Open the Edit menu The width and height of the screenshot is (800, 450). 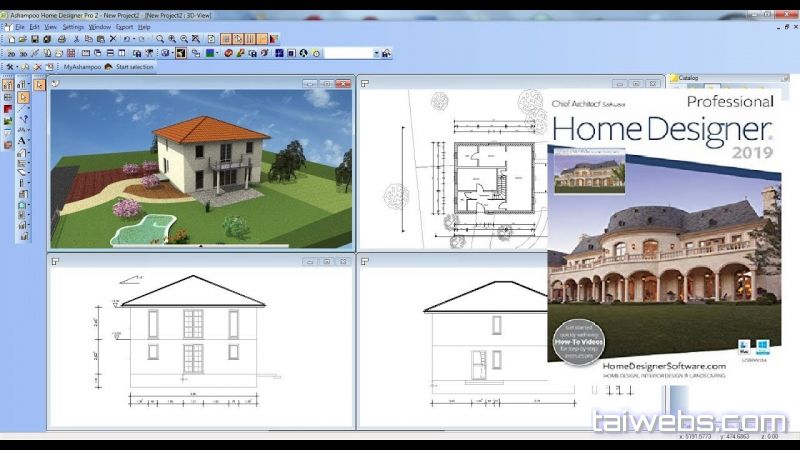coord(35,27)
